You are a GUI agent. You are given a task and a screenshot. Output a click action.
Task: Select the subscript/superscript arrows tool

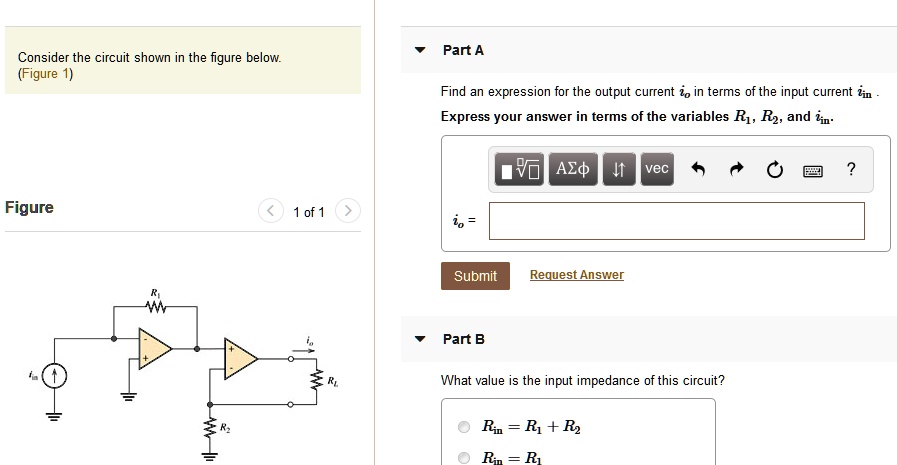click(619, 169)
